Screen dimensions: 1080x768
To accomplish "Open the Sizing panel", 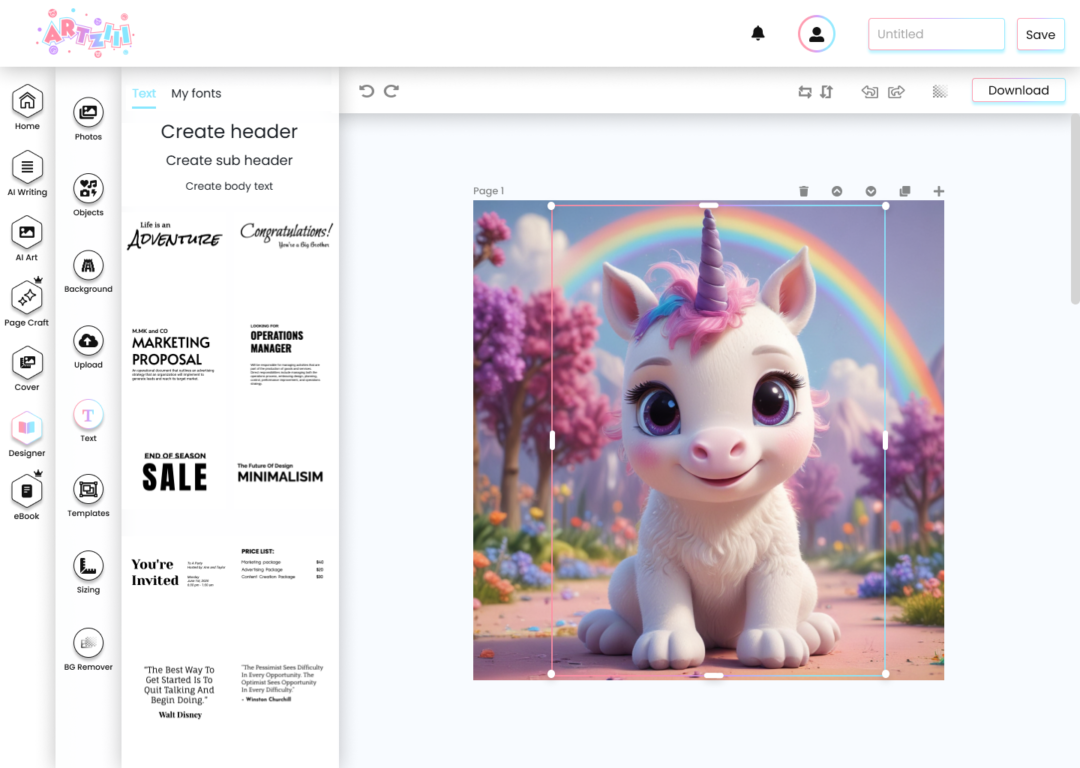I will point(88,572).
